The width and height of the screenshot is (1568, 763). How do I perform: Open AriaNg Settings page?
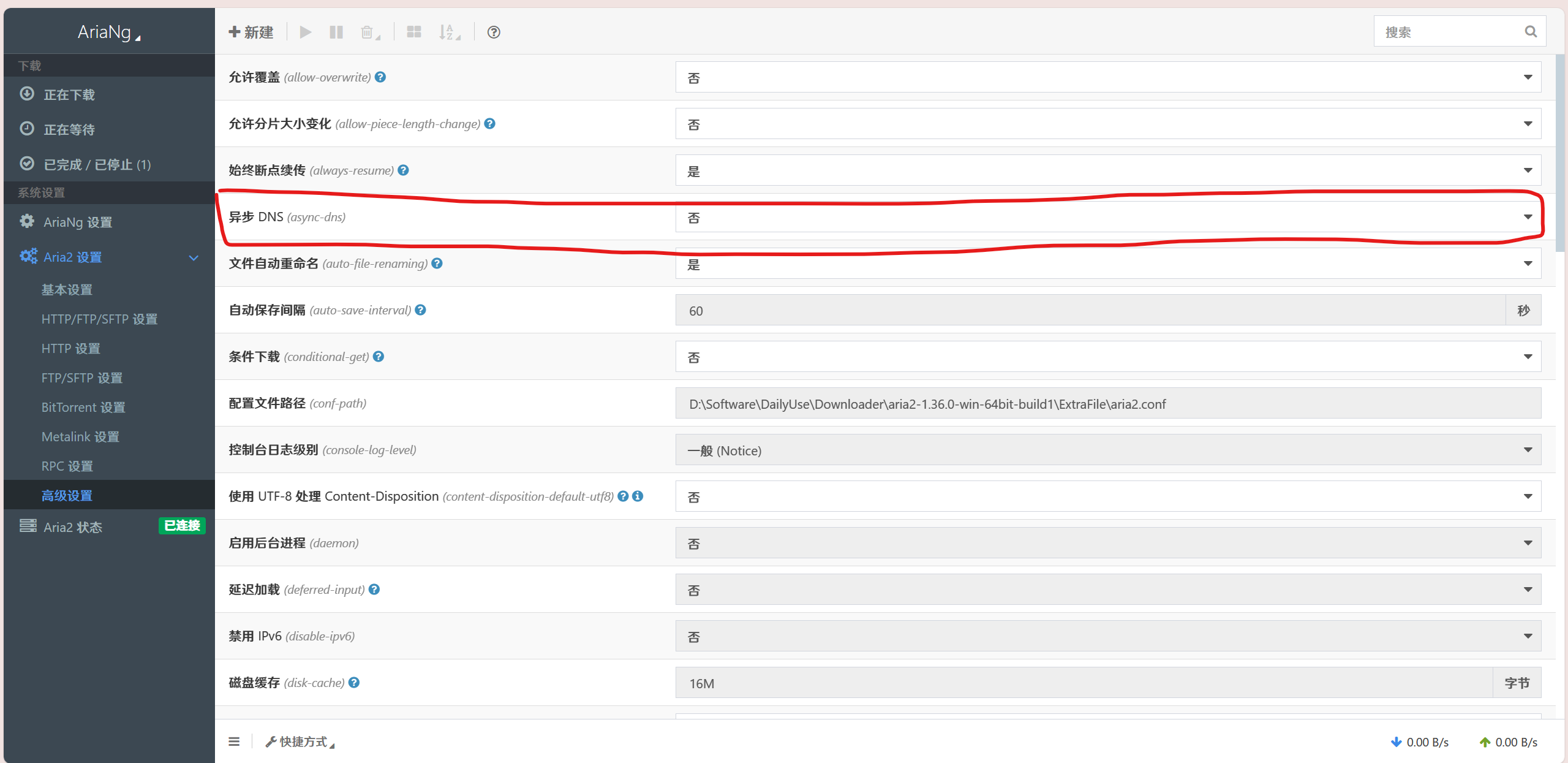109,222
